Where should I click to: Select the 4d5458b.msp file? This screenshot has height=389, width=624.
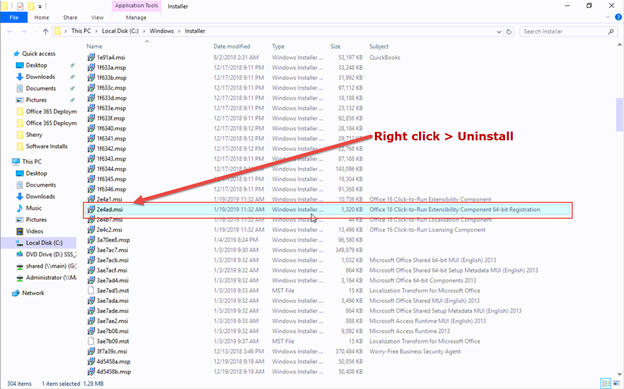(x=114, y=372)
